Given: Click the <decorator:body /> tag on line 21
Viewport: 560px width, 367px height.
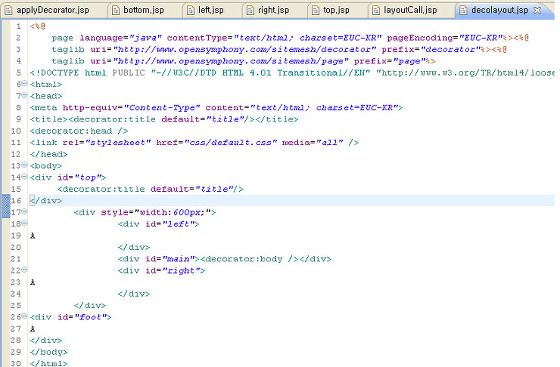Looking at the screenshot, I should [250, 259].
